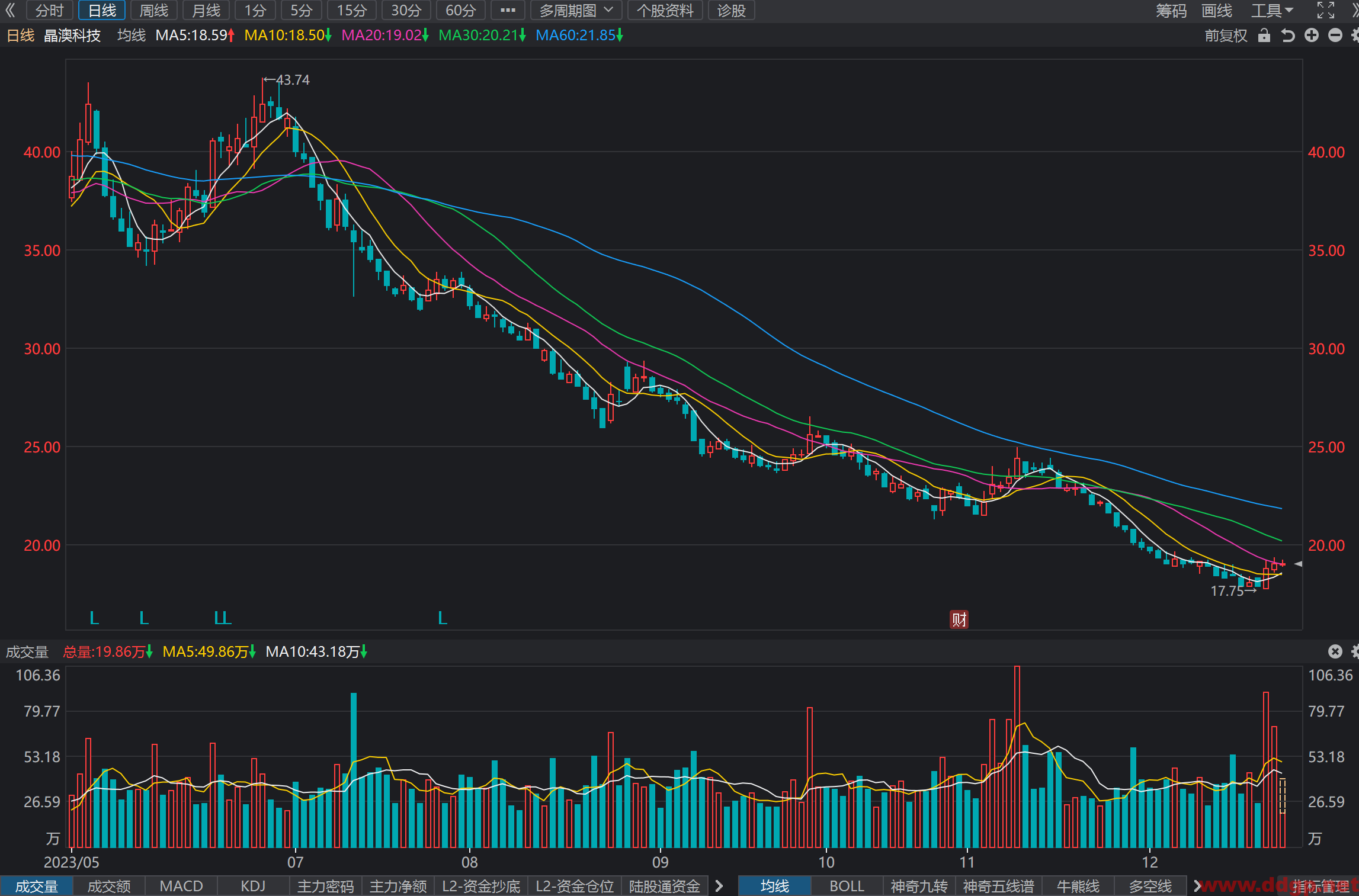Toggle the 前复权 adjustment setting
Viewport: 1359px width, 896px height.
pyautogui.click(x=1226, y=36)
